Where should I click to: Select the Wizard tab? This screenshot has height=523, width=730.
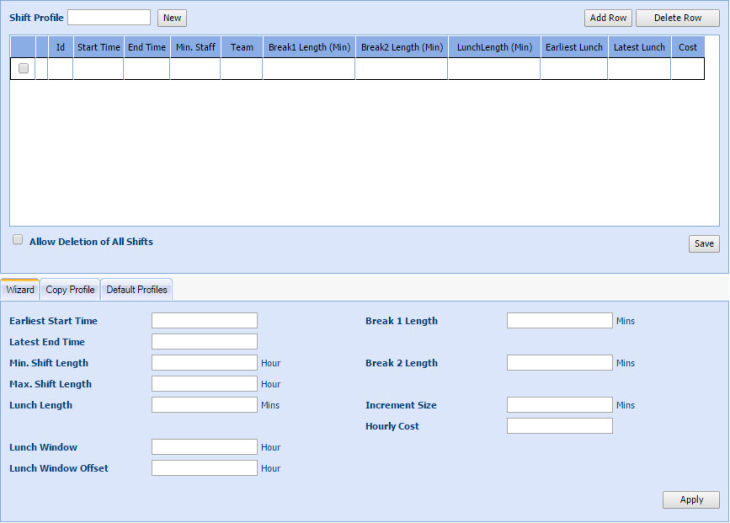(x=20, y=290)
